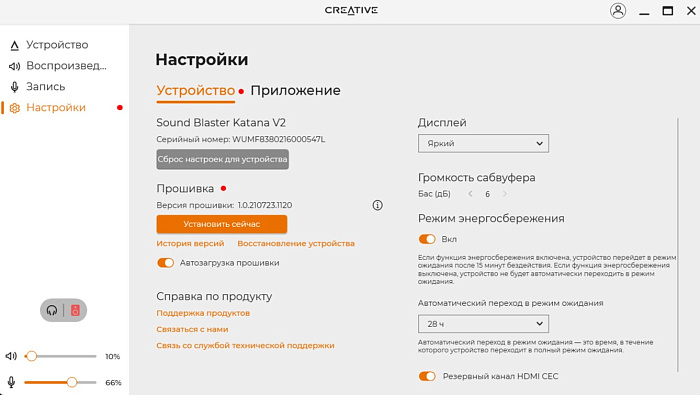This screenshot has width=700, height=395.
Task: Toggle Резервный канал HDMI CEC switch
Action: [x=427, y=376]
